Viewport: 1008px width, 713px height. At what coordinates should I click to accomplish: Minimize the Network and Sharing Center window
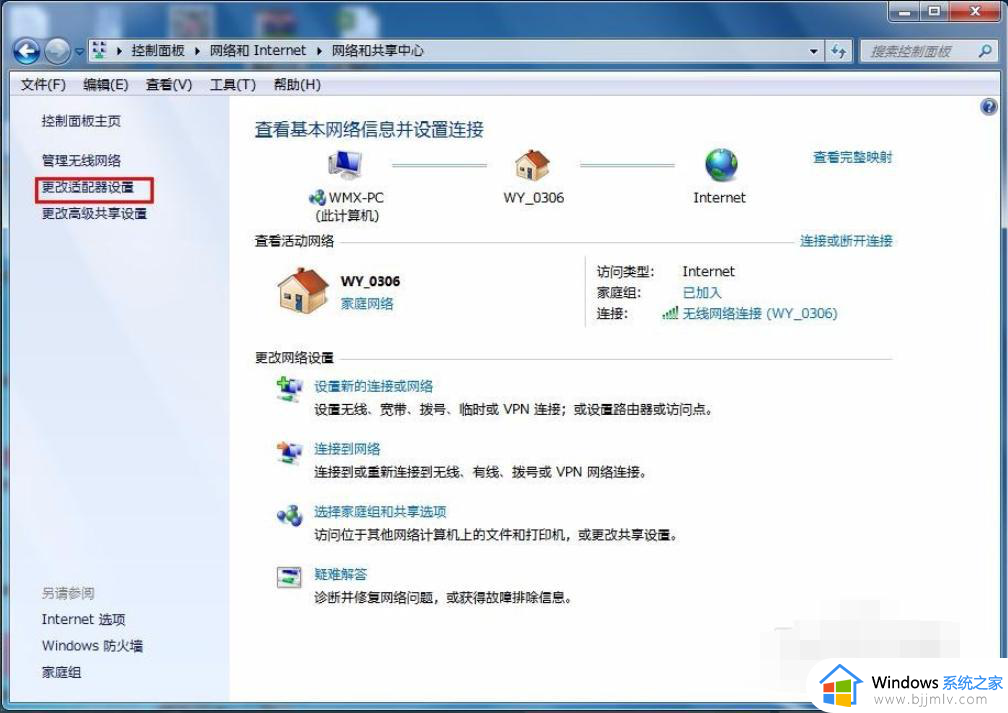(x=904, y=12)
